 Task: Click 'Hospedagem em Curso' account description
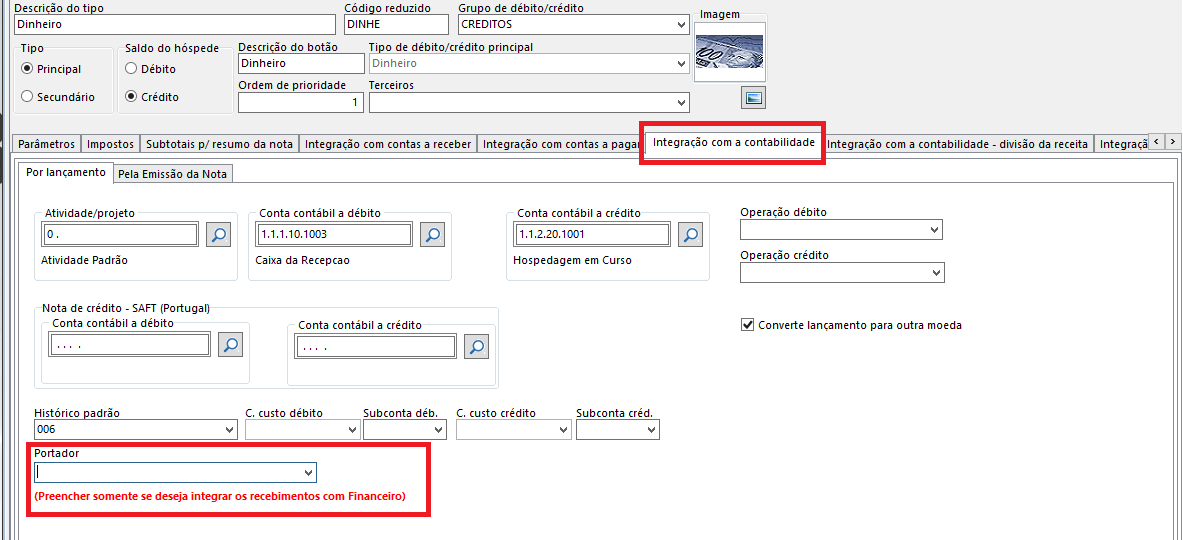(572, 261)
